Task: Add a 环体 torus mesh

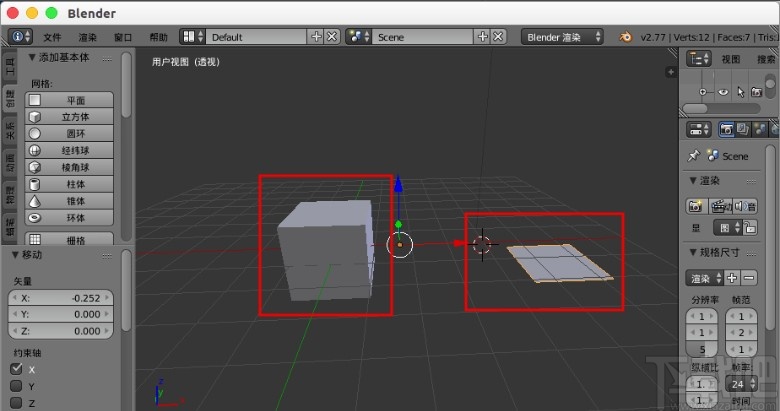Action: click(x=69, y=218)
